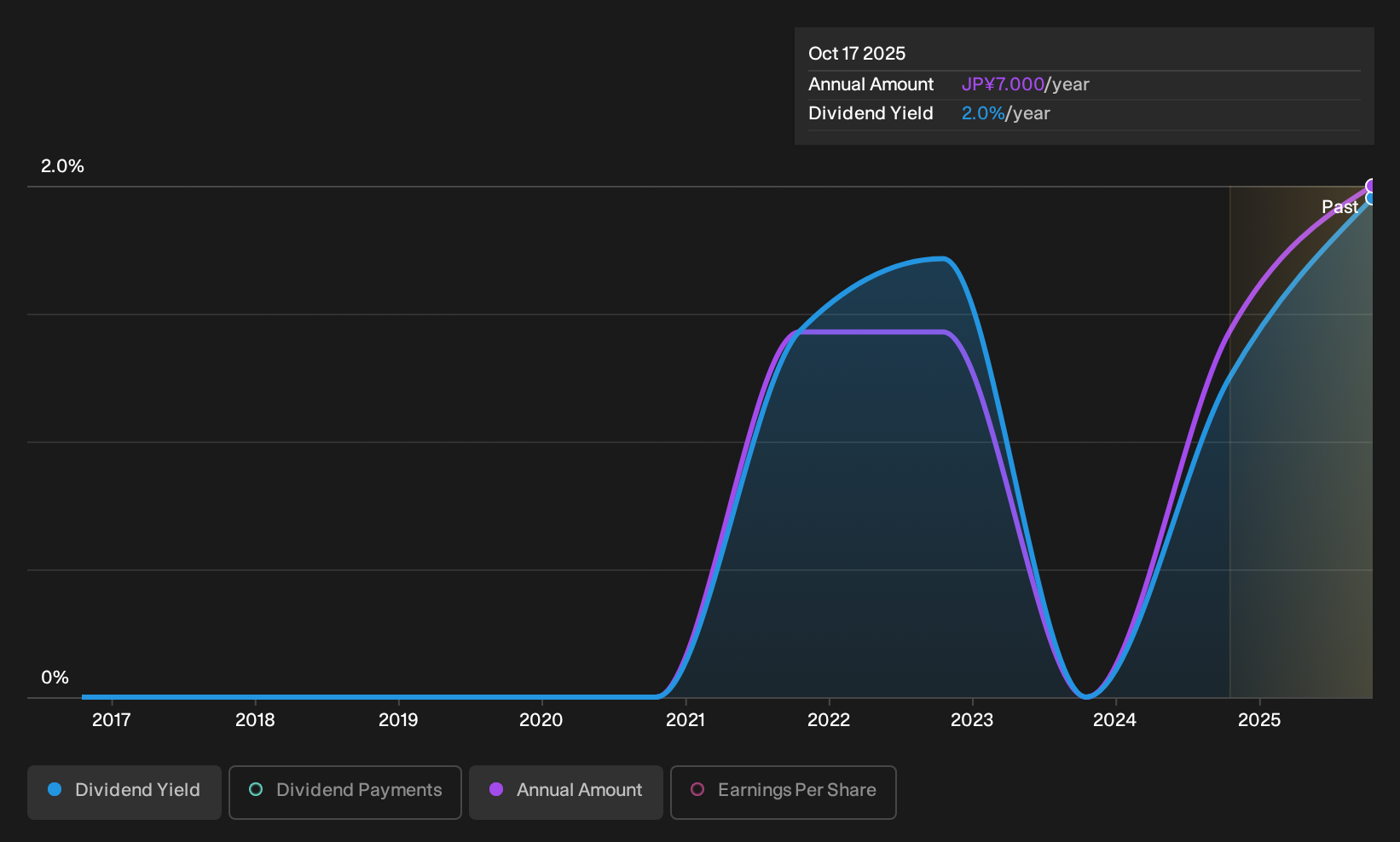This screenshot has width=1400, height=842.
Task: Click the 2021 x-axis label
Action: tap(686, 720)
